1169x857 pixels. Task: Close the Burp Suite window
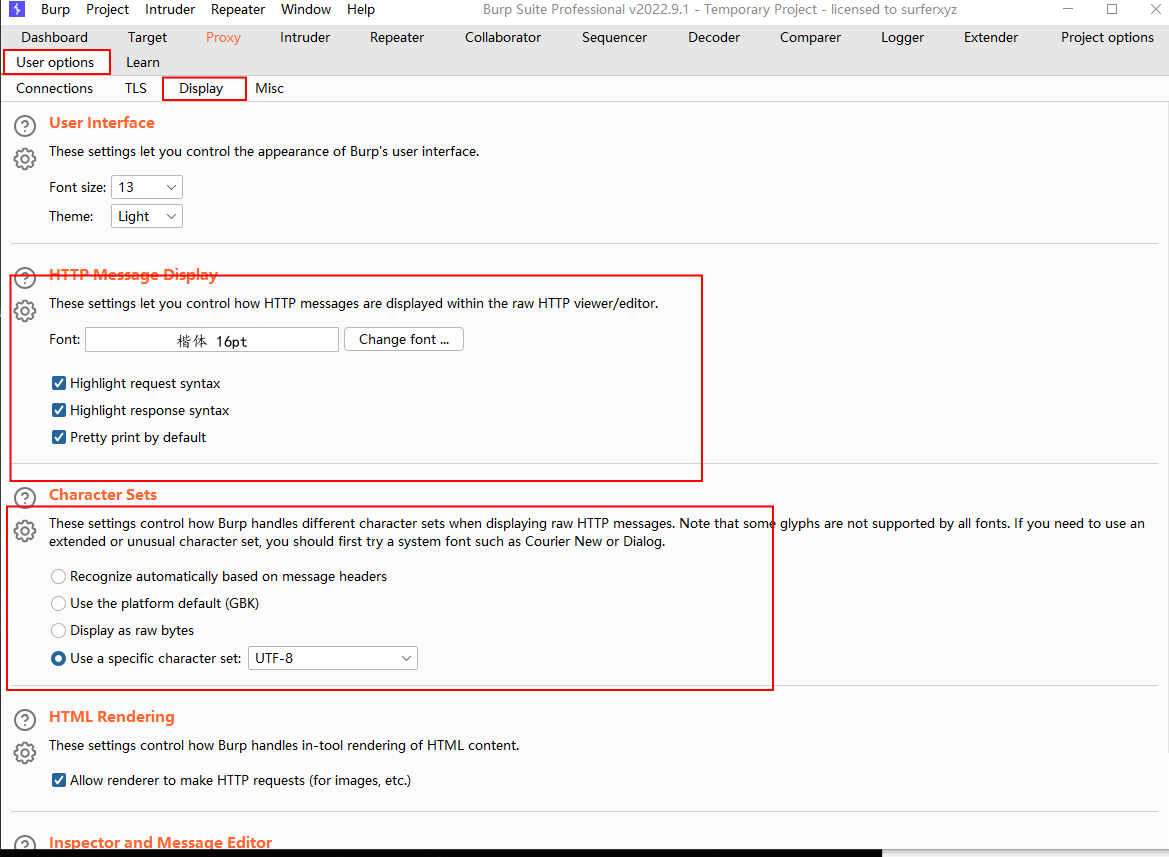(1155, 10)
